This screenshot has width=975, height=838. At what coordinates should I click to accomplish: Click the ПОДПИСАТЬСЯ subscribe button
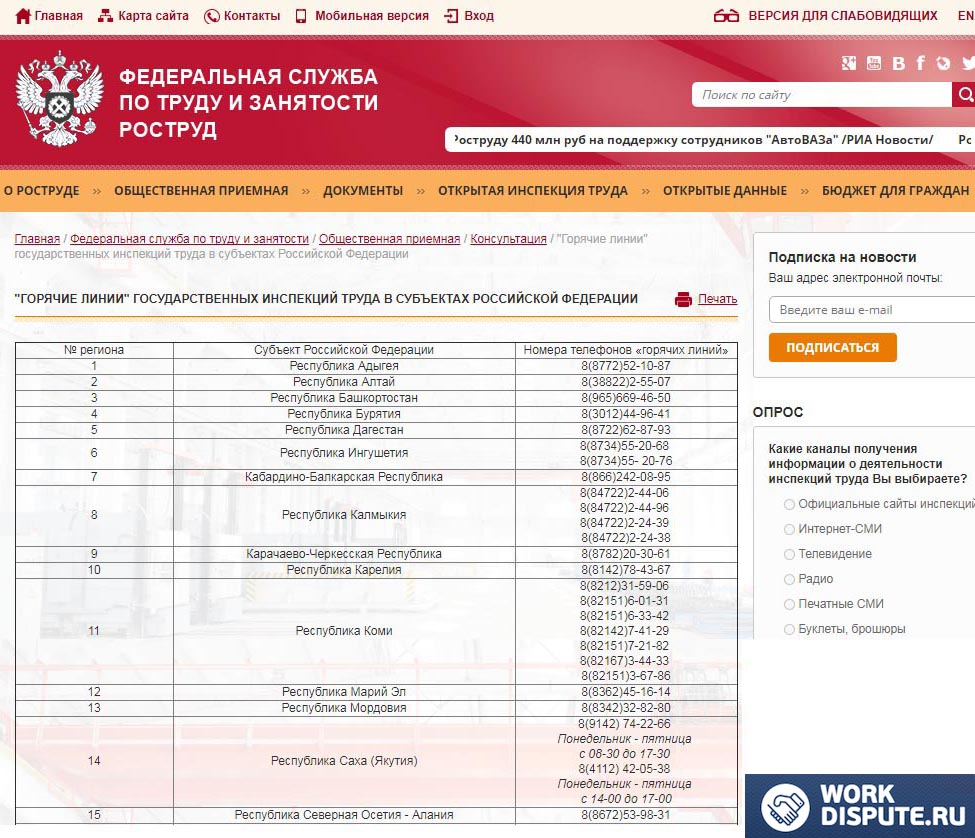(x=833, y=348)
